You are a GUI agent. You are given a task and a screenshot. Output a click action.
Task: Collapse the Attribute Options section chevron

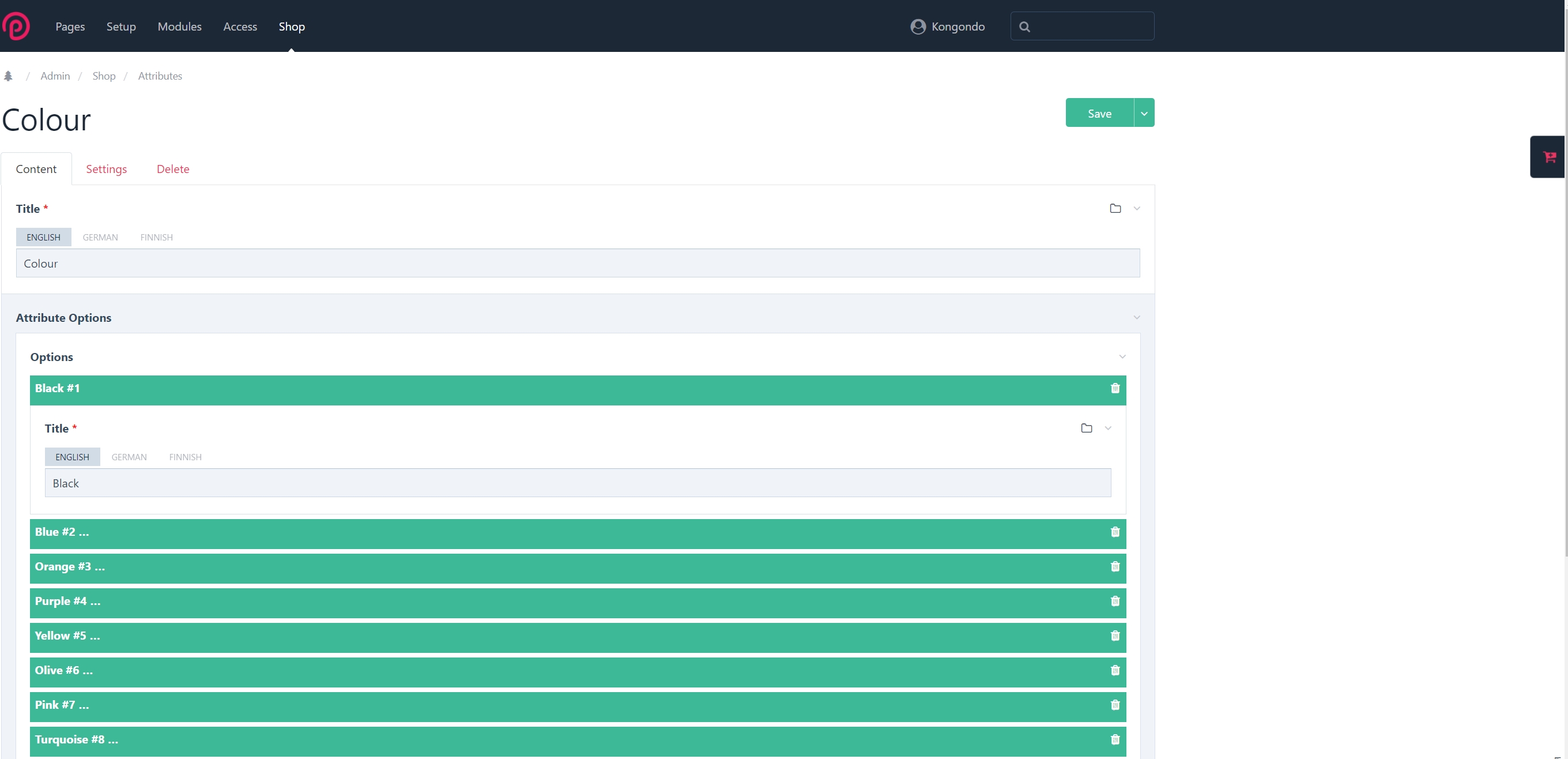[x=1137, y=317]
